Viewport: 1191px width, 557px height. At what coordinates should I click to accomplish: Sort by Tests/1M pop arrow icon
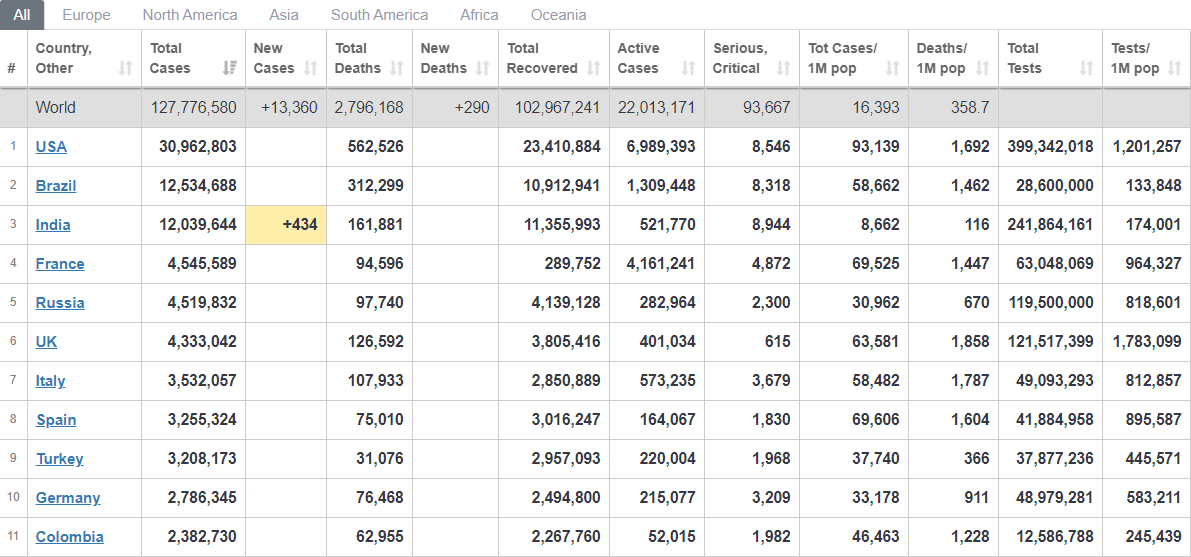(x=1175, y=69)
